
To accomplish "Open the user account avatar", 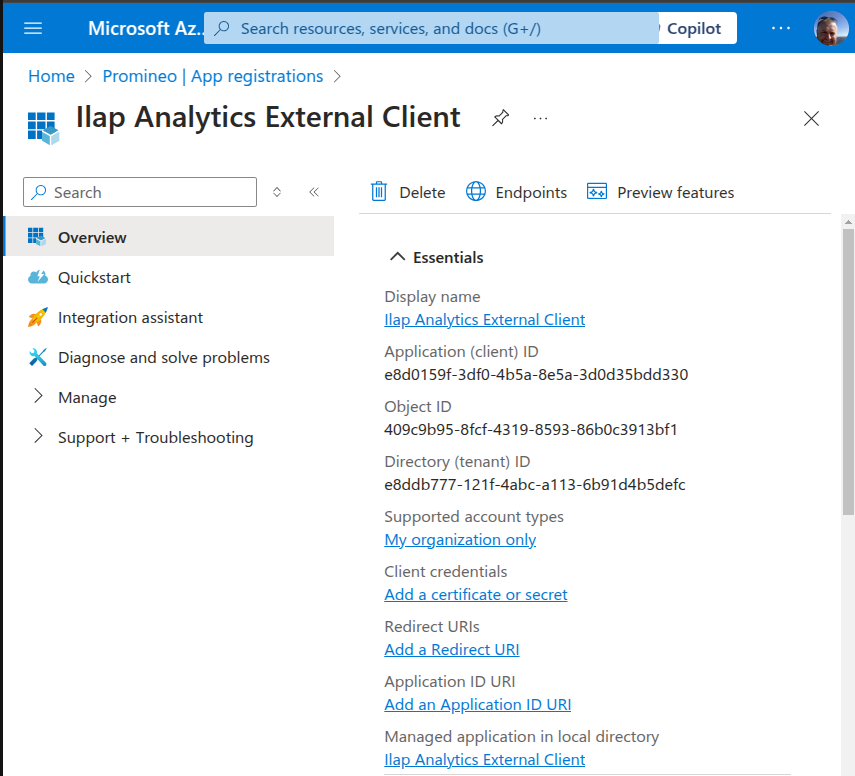I will [830, 28].
